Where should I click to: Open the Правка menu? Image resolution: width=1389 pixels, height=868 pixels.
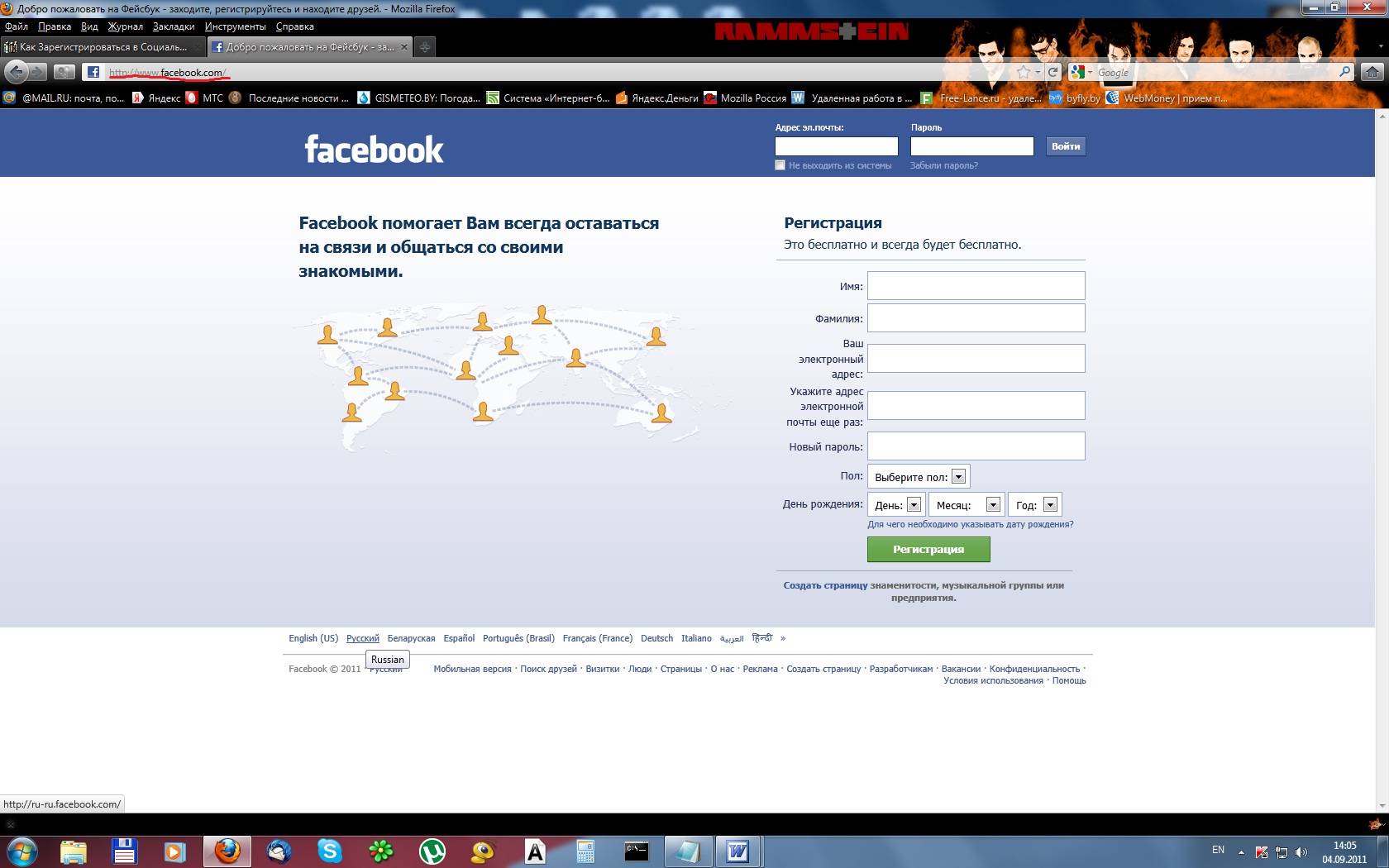[55, 26]
